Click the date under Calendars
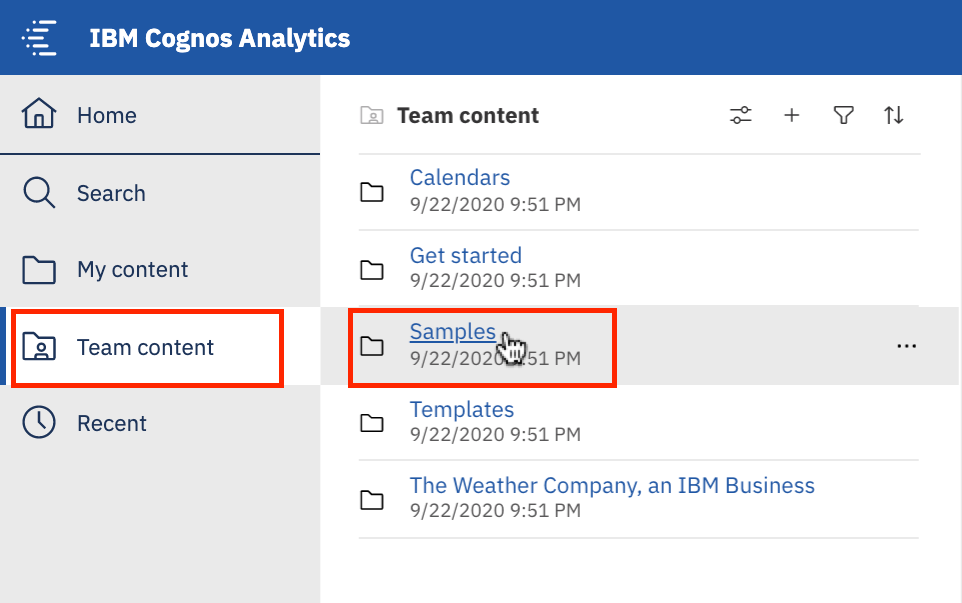This screenshot has width=962, height=603. [x=495, y=204]
